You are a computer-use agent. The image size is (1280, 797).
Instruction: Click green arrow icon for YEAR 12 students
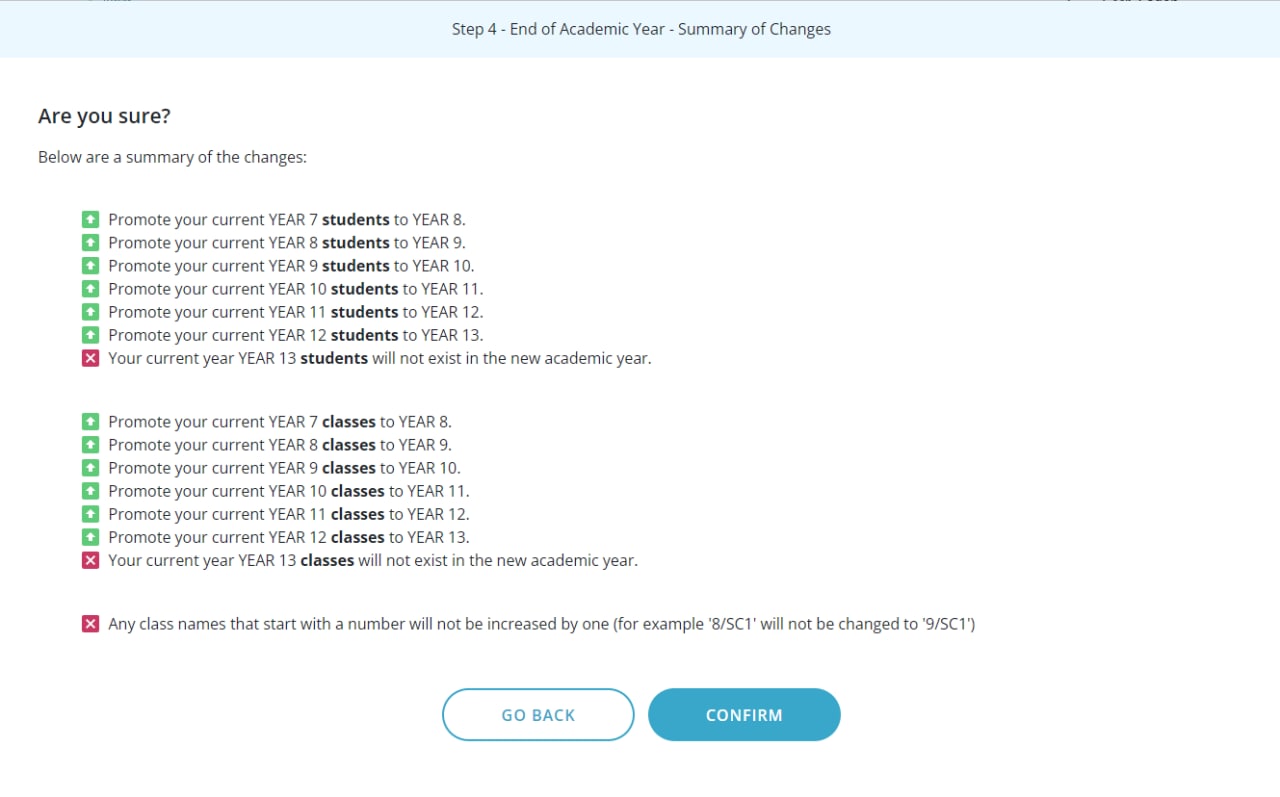[x=90, y=335]
